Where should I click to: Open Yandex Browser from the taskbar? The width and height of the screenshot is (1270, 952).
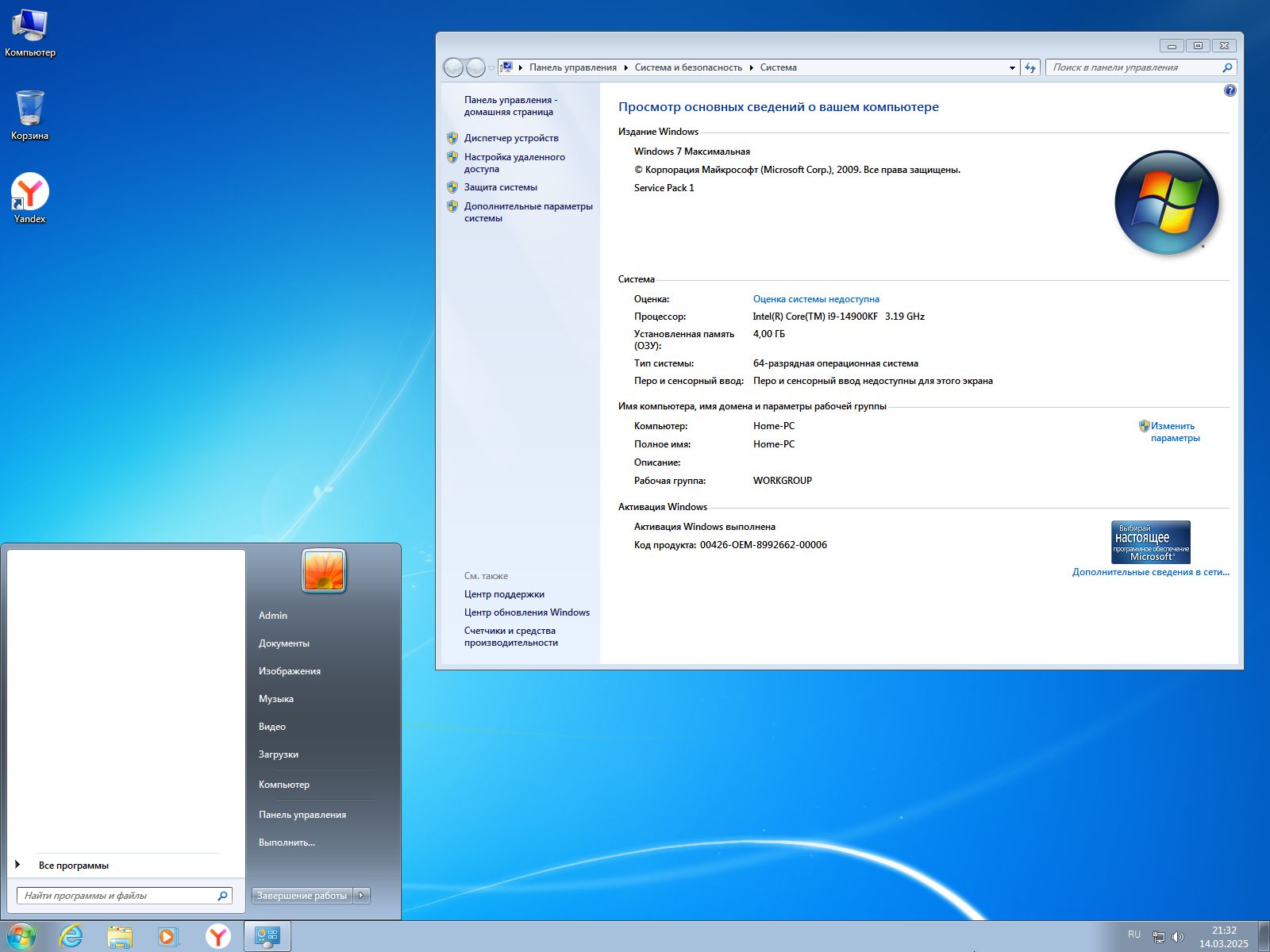pyautogui.click(x=217, y=937)
